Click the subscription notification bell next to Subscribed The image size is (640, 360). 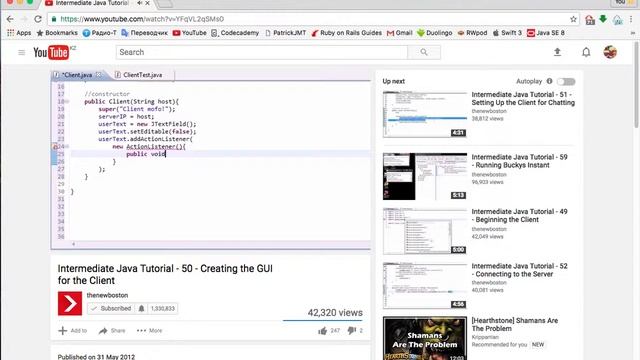click(141, 309)
